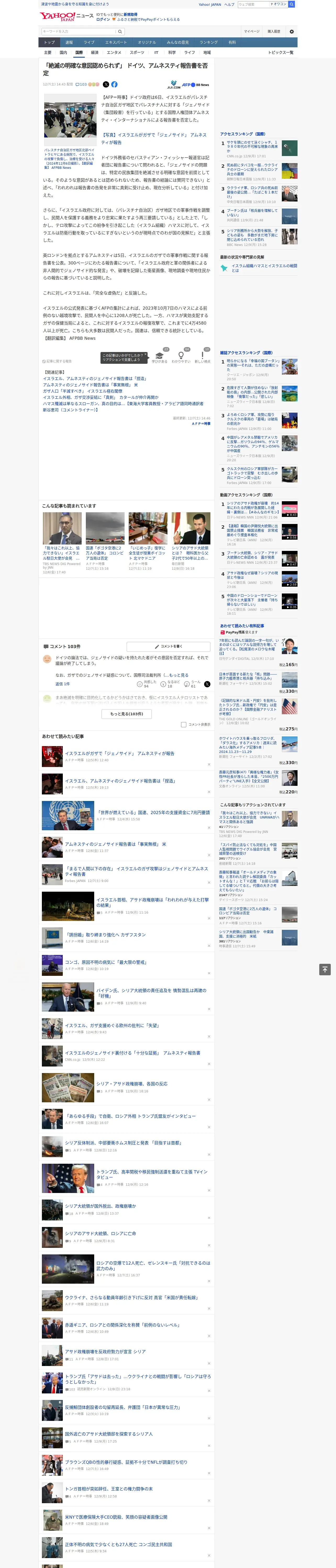Open the play-button thumbnail of video ranking item 2
This screenshot has height=1568, width=336.
[x=290, y=532]
